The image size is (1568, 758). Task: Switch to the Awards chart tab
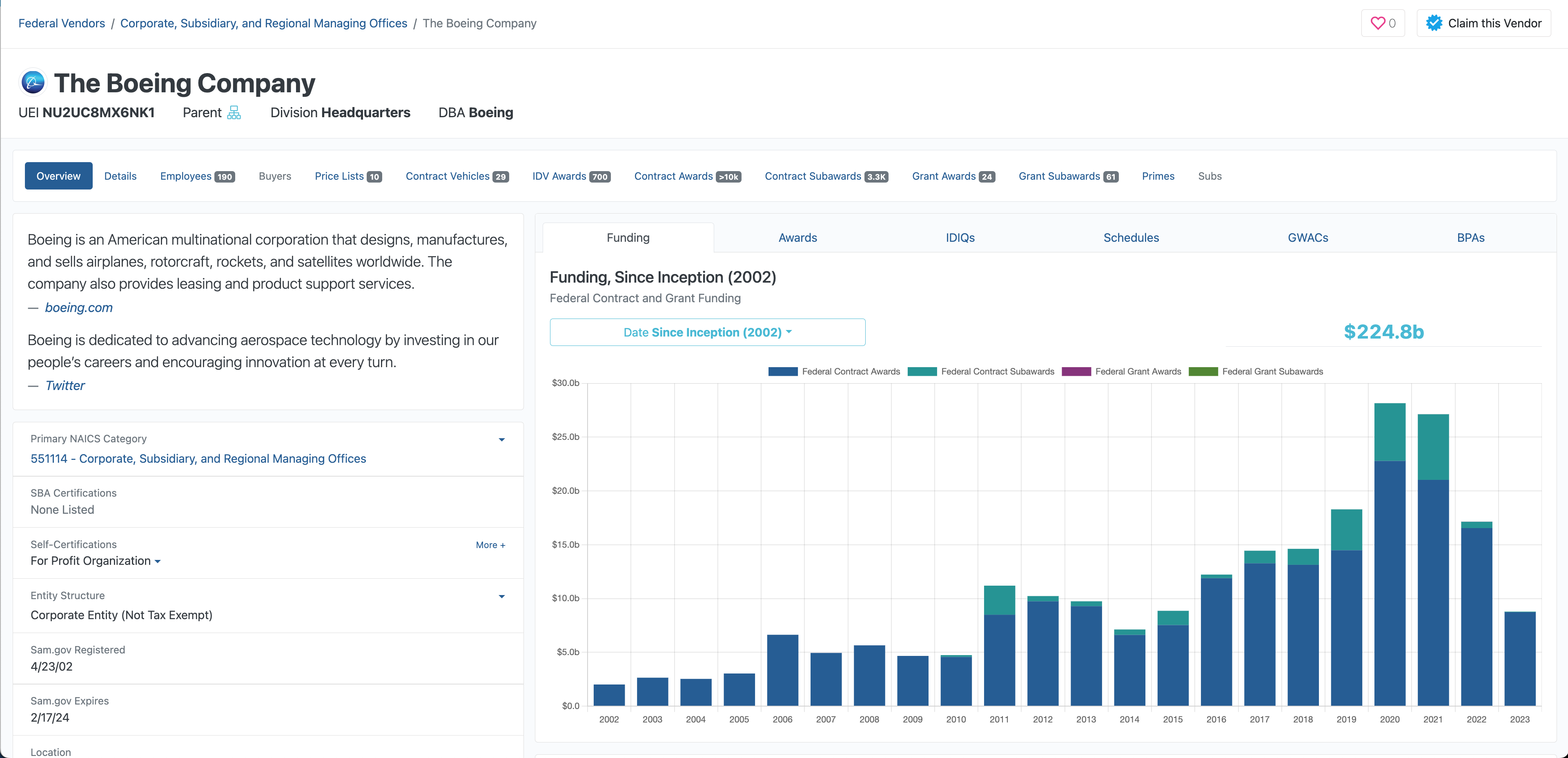pyautogui.click(x=797, y=237)
